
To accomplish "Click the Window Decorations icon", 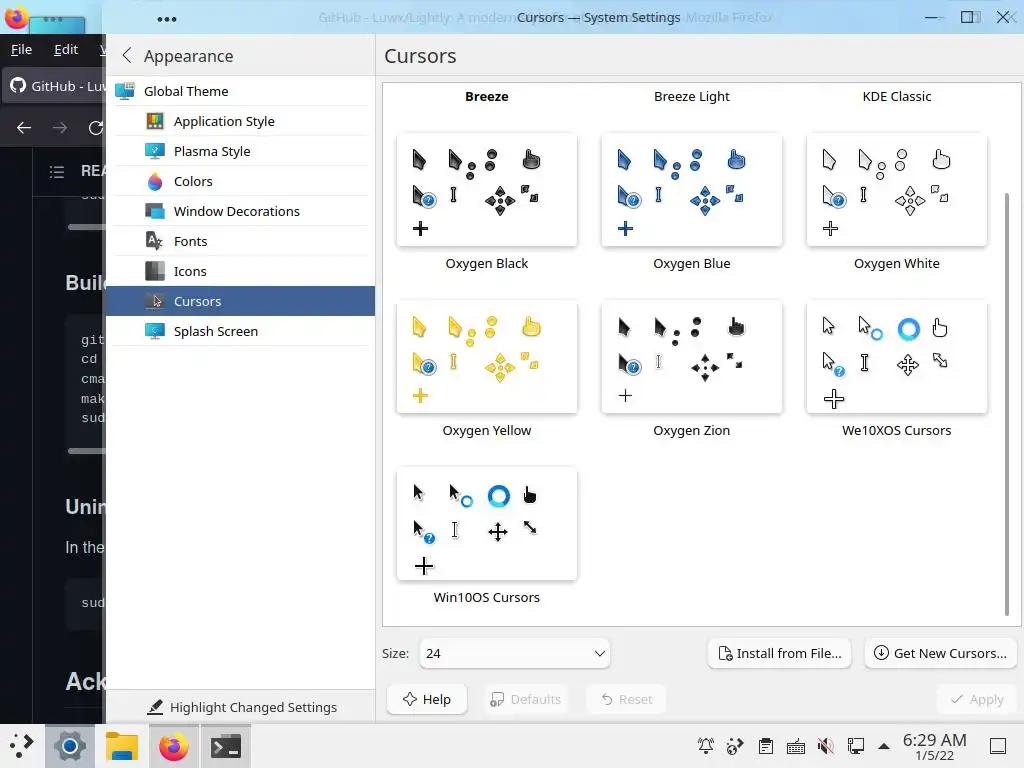I will (x=155, y=212).
